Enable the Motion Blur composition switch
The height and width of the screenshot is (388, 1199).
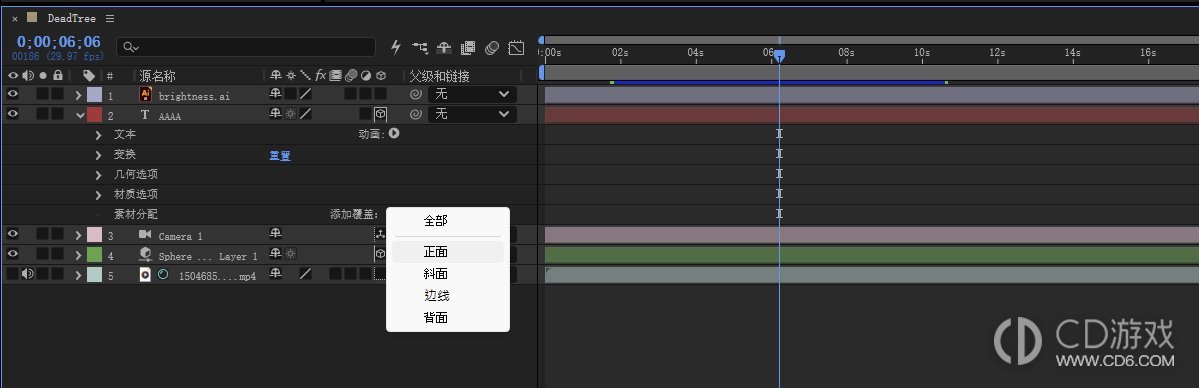[492, 47]
